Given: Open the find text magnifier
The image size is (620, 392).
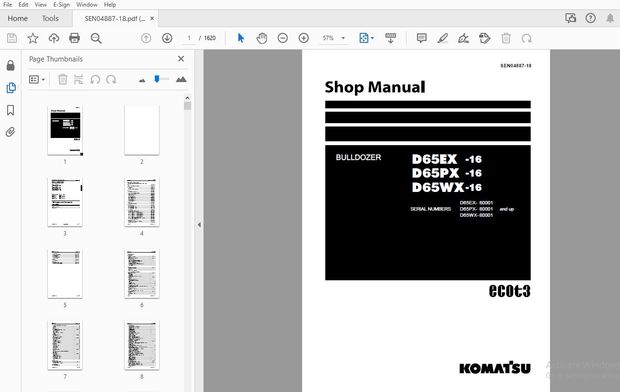Looking at the screenshot, I should [x=96, y=38].
